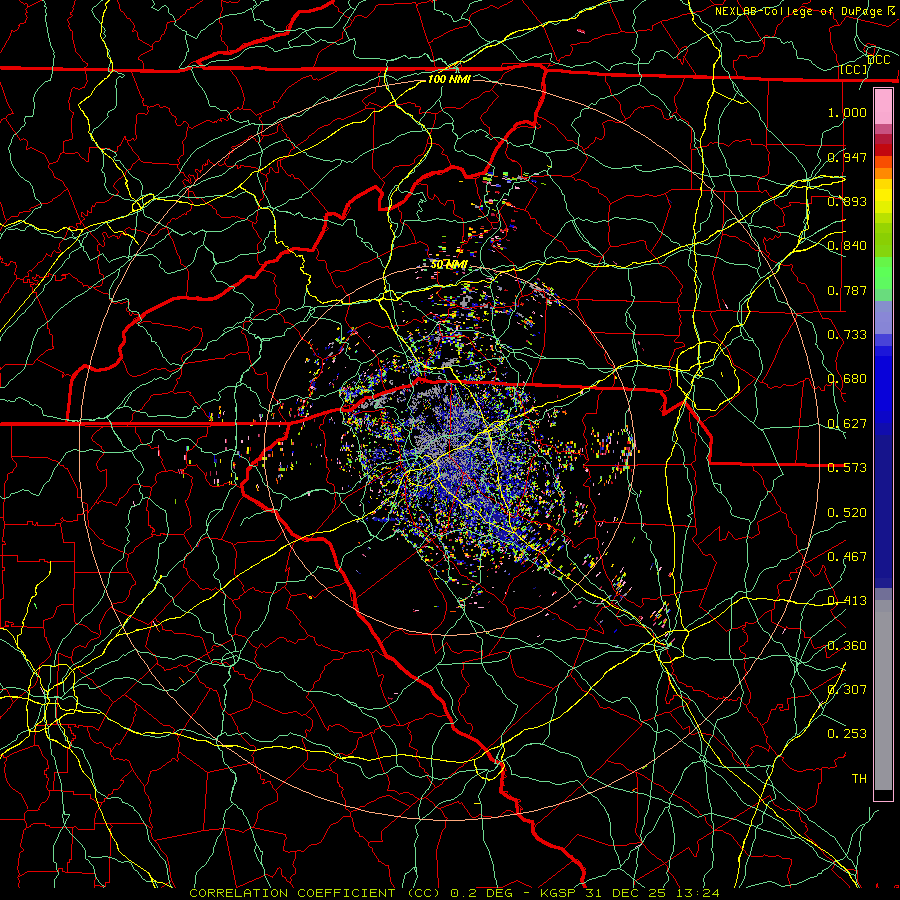This screenshot has width=900, height=900.
Task: Click the 100 NMI range ring label
Action: coord(449,79)
